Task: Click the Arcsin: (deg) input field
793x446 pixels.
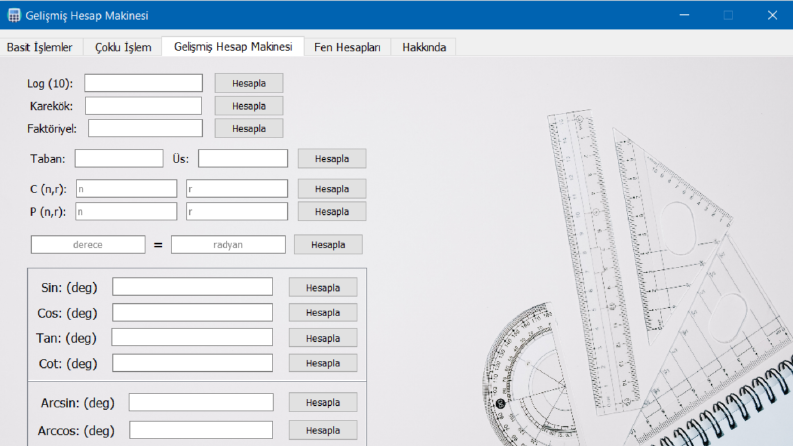Action: pyautogui.click(x=201, y=402)
